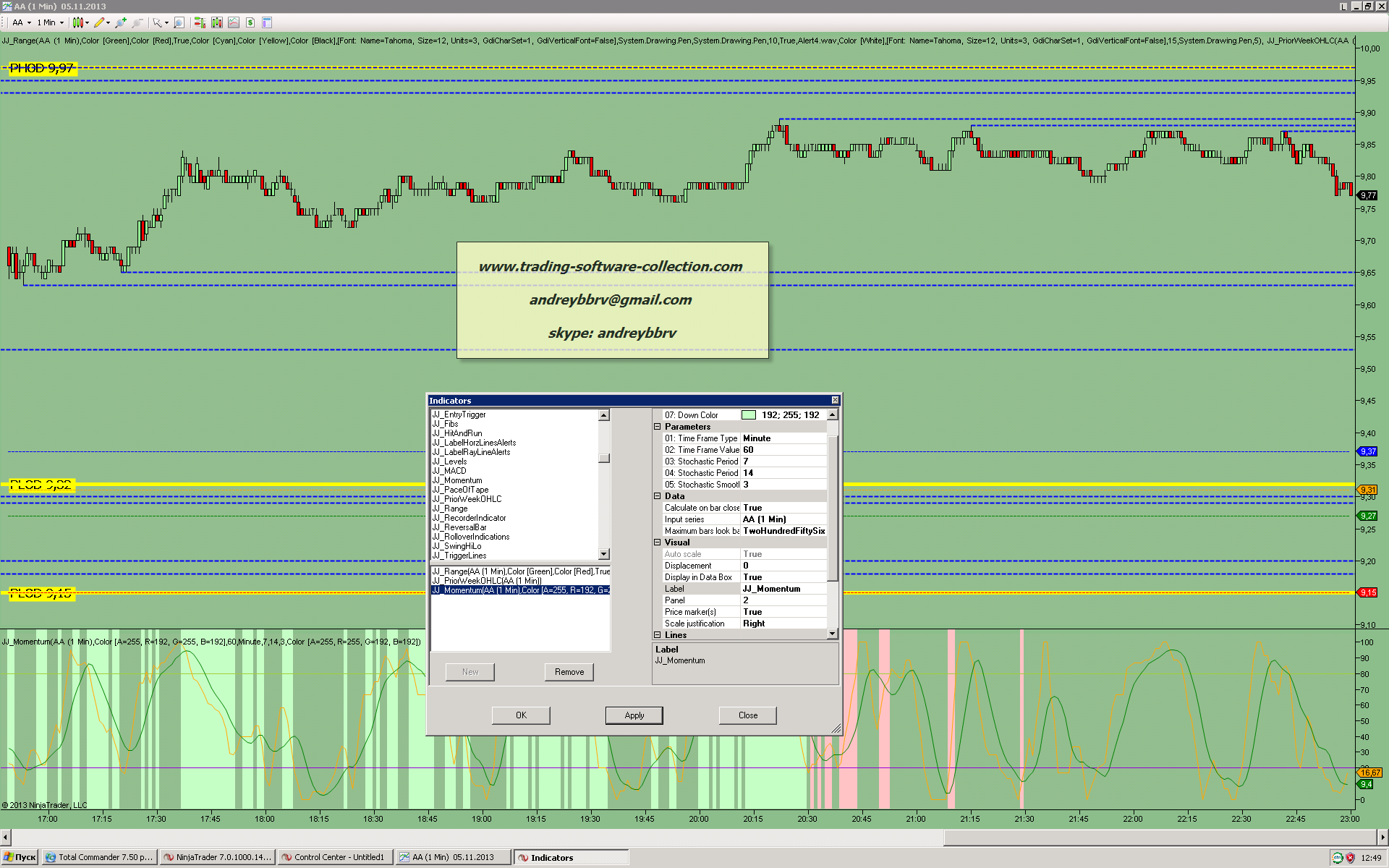
Task: Expand the Lines section
Action: (x=658, y=635)
